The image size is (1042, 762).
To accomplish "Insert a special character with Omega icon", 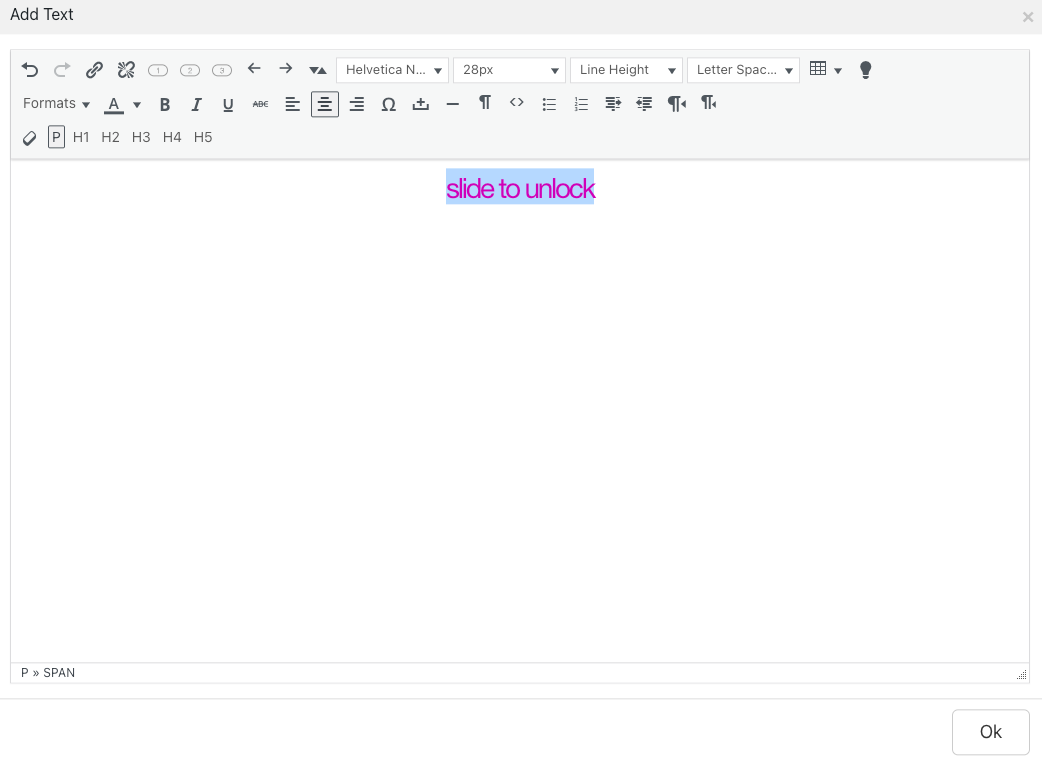I will pos(389,104).
